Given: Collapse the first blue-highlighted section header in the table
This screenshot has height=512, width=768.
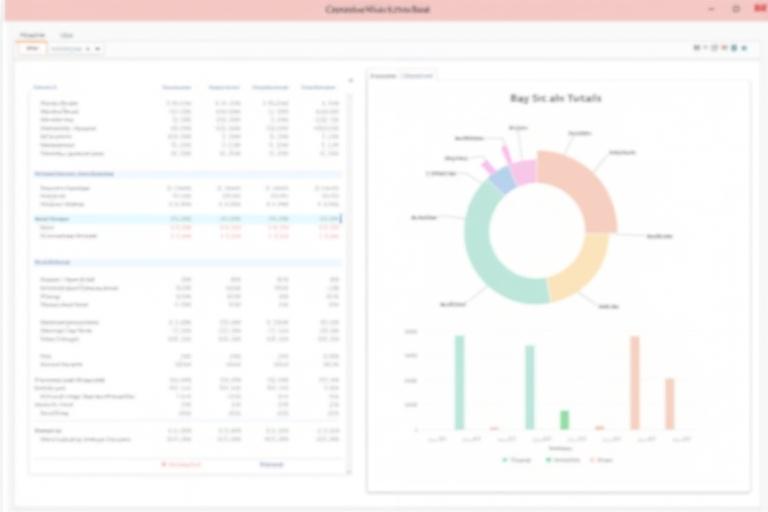Looking at the screenshot, I should click(75, 173).
